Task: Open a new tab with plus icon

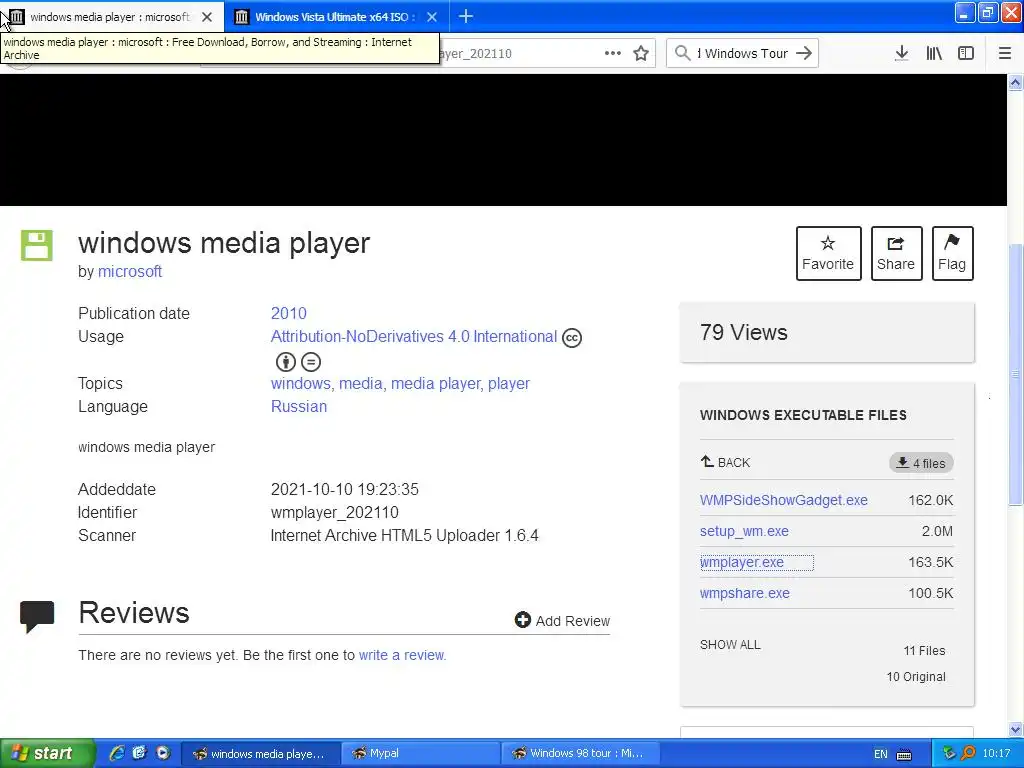Action: click(x=466, y=16)
